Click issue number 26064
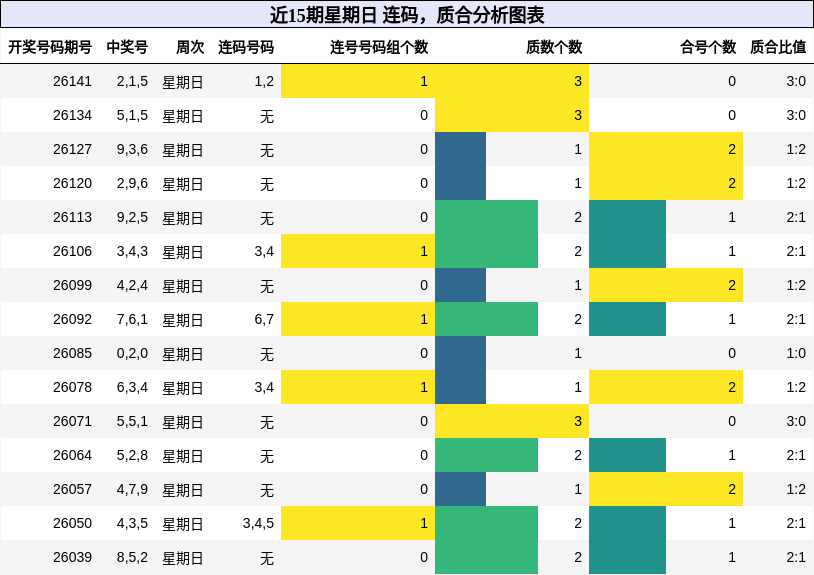This screenshot has height=575, width=814. click(x=72, y=455)
